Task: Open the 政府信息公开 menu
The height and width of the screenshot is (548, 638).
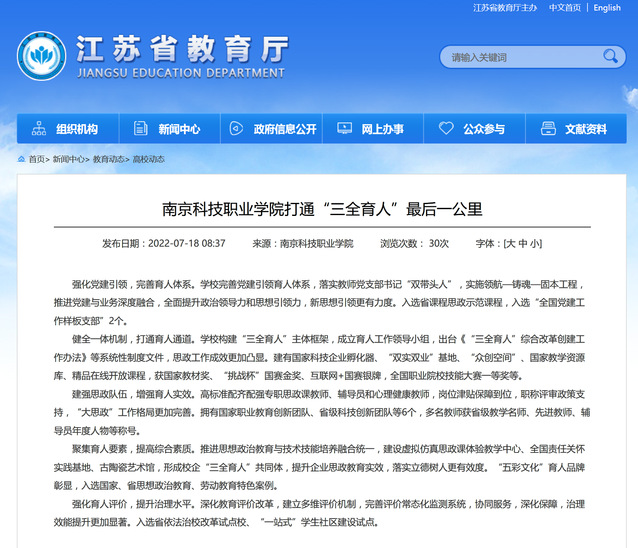Action: [x=271, y=129]
